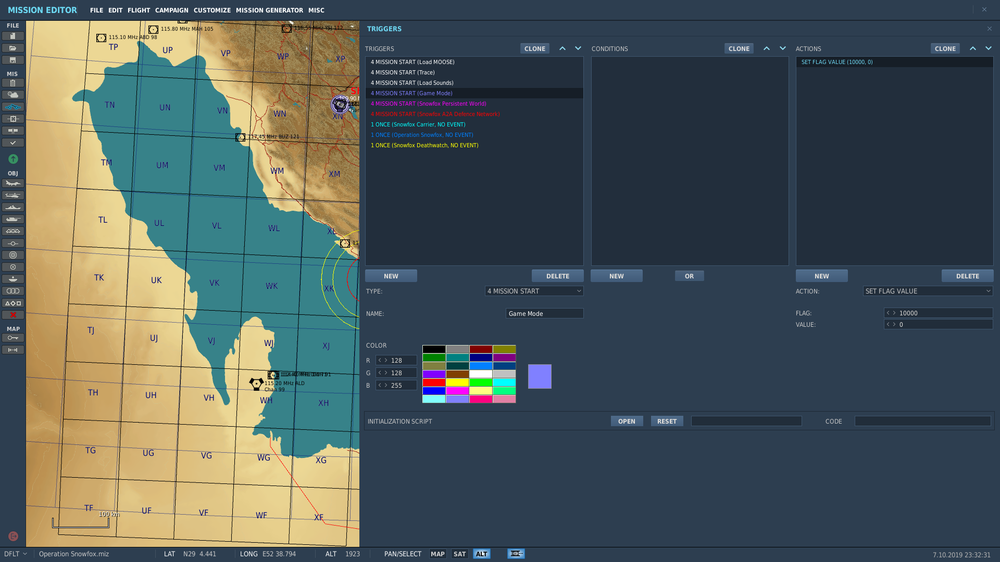
Task: Select the highlighted triggers tool icon
Action: (12, 107)
